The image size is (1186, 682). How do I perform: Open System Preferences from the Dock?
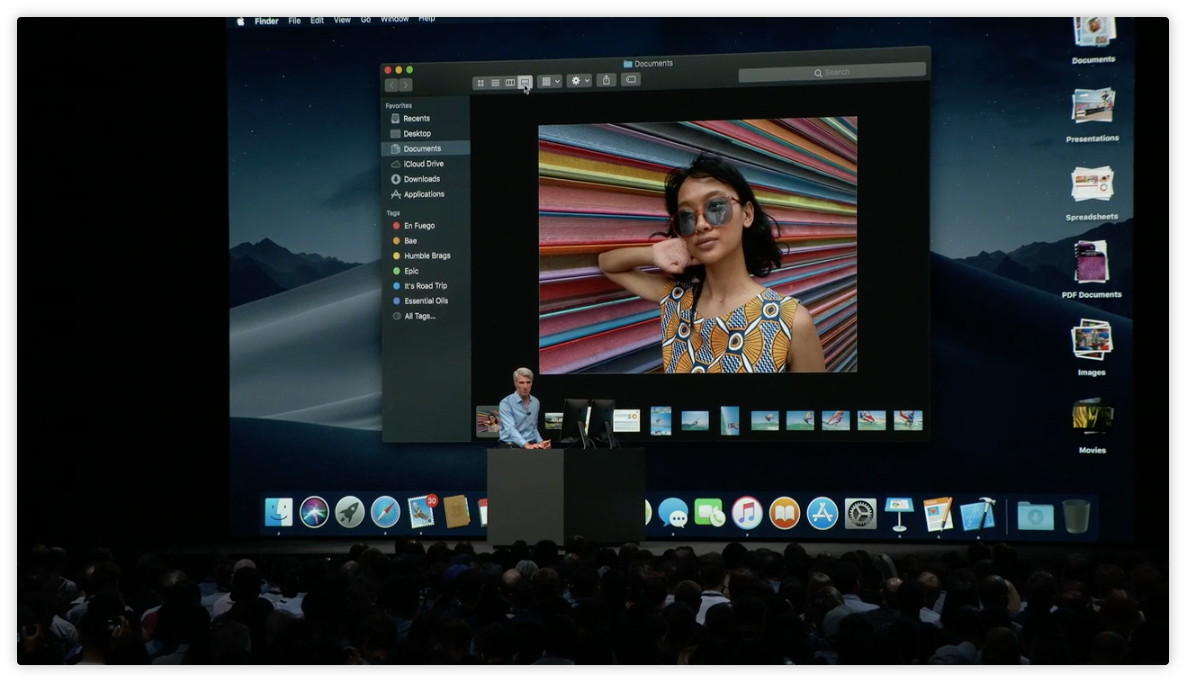[860, 514]
